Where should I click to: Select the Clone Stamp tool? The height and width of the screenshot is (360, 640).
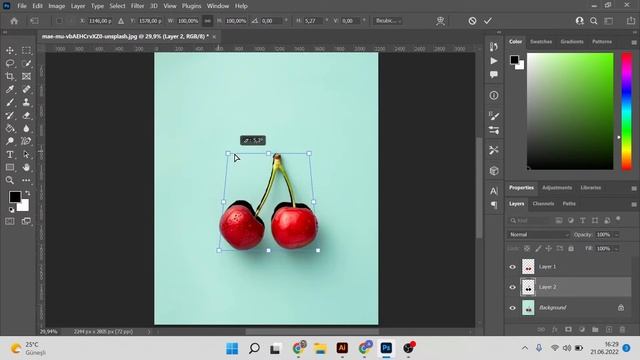point(26,102)
